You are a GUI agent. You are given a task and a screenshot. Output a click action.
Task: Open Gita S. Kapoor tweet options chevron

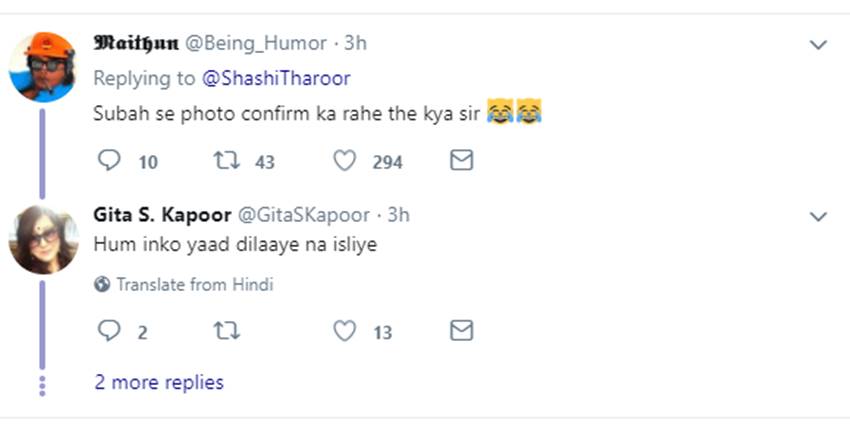818,216
